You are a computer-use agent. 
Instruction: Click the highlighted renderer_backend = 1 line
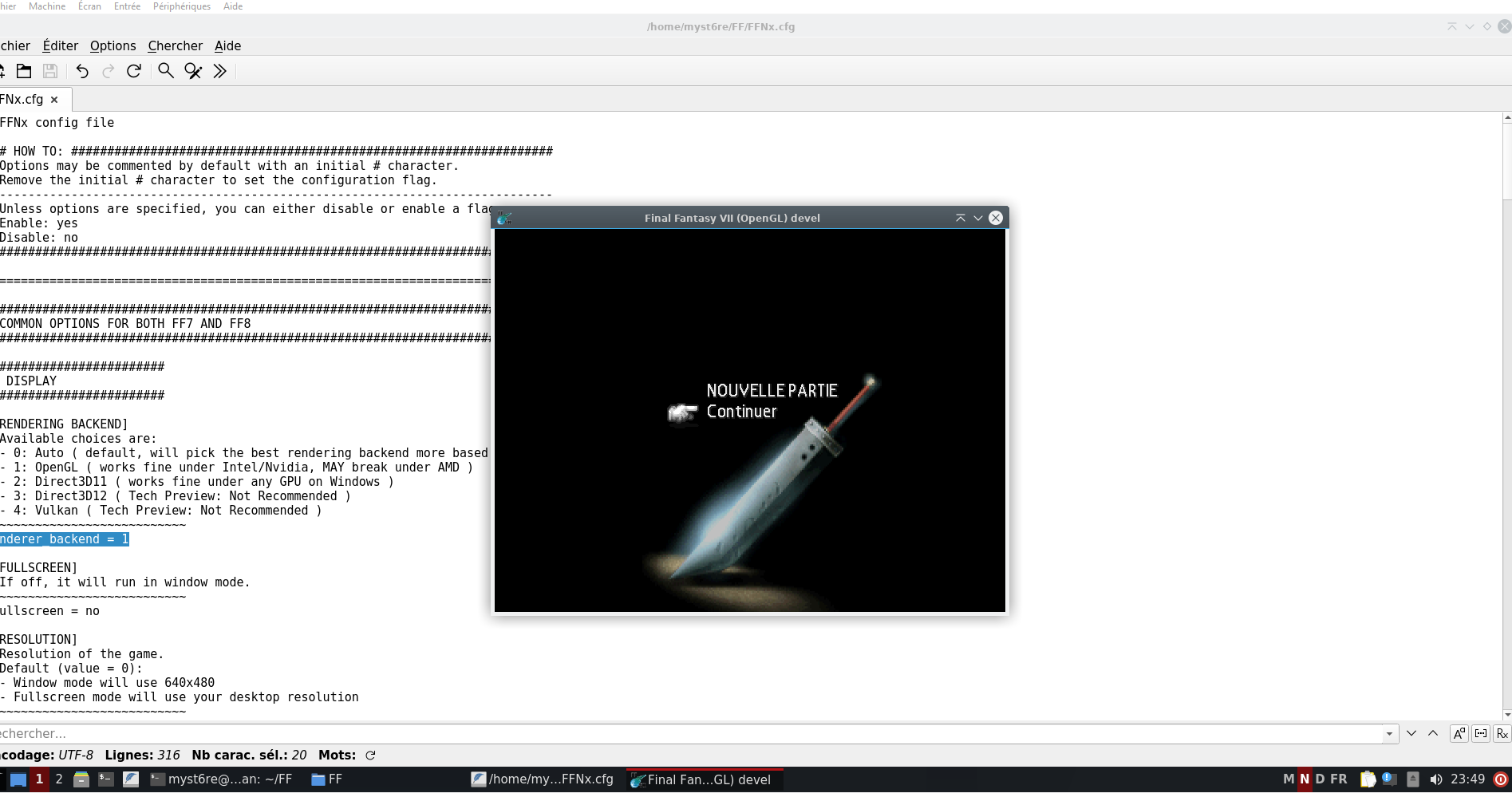pos(64,539)
